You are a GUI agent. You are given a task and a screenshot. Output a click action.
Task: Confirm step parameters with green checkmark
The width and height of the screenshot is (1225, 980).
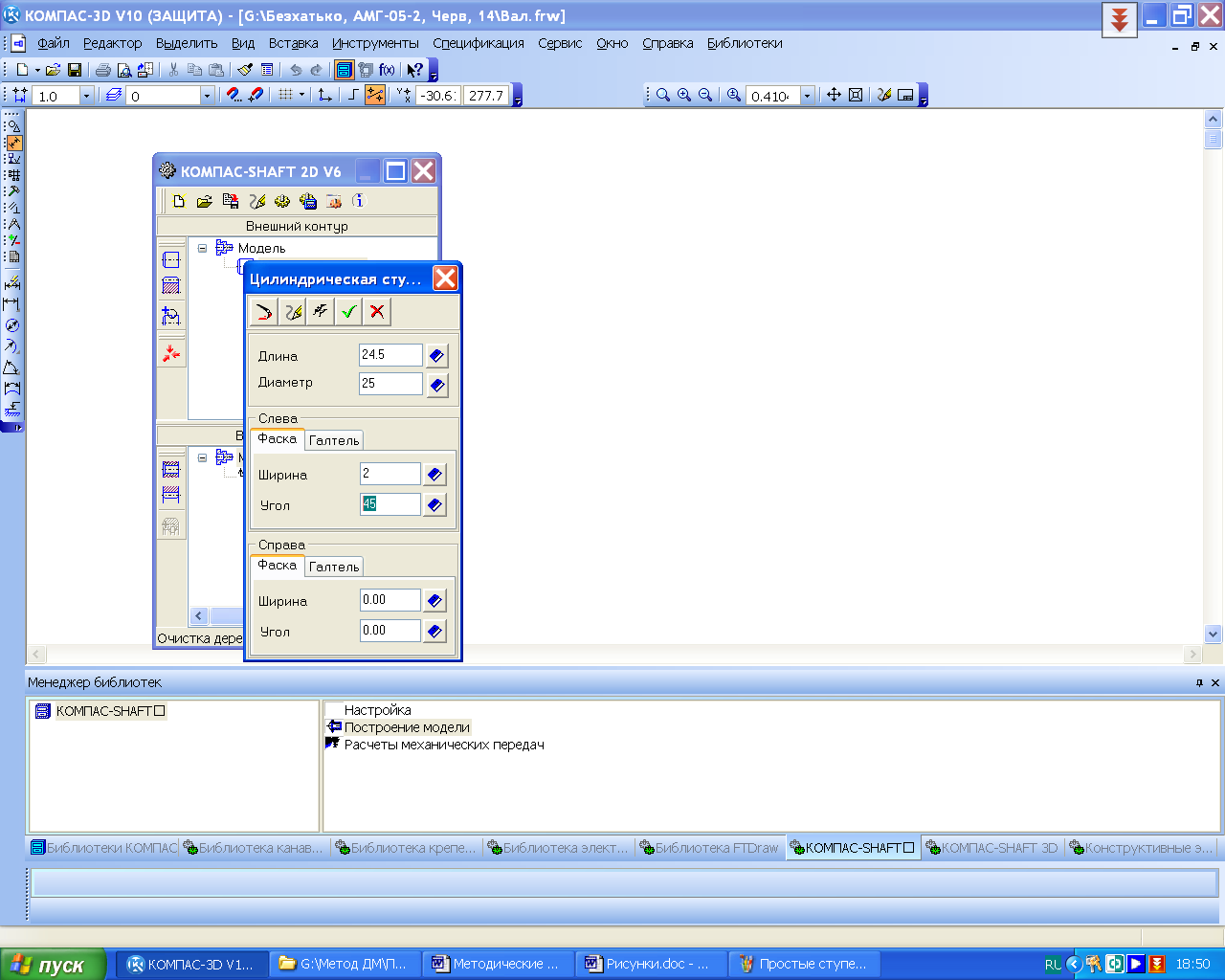(348, 312)
